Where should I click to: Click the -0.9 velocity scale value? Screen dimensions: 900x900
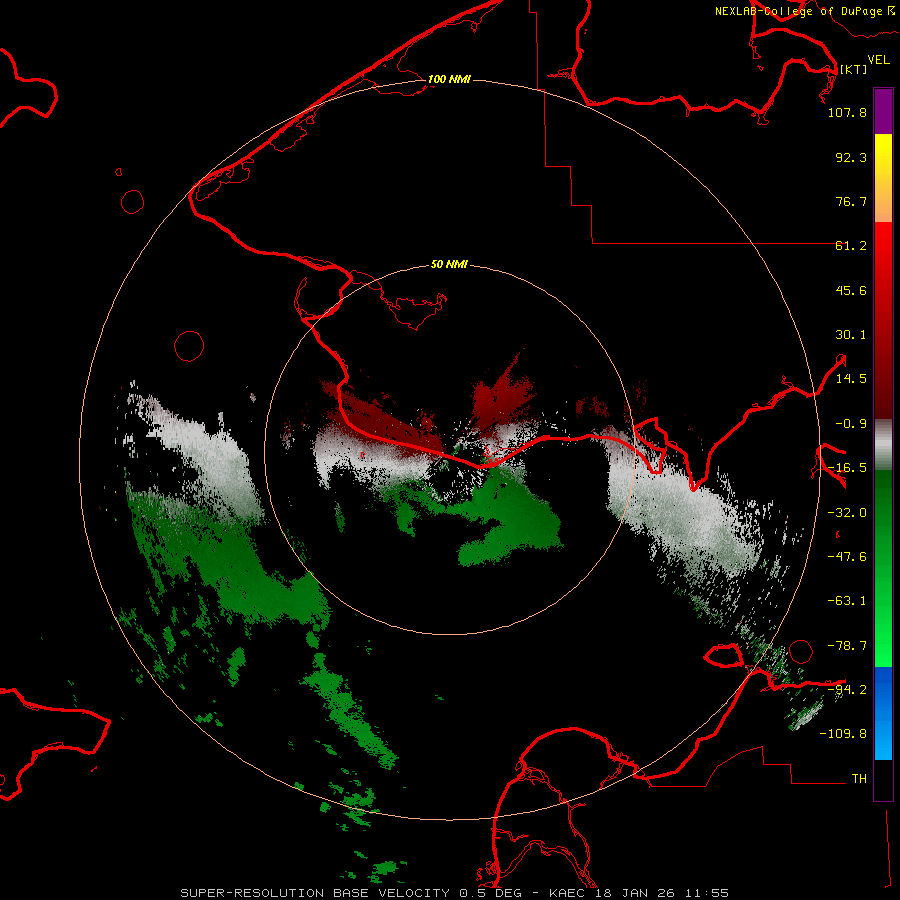pos(851,424)
